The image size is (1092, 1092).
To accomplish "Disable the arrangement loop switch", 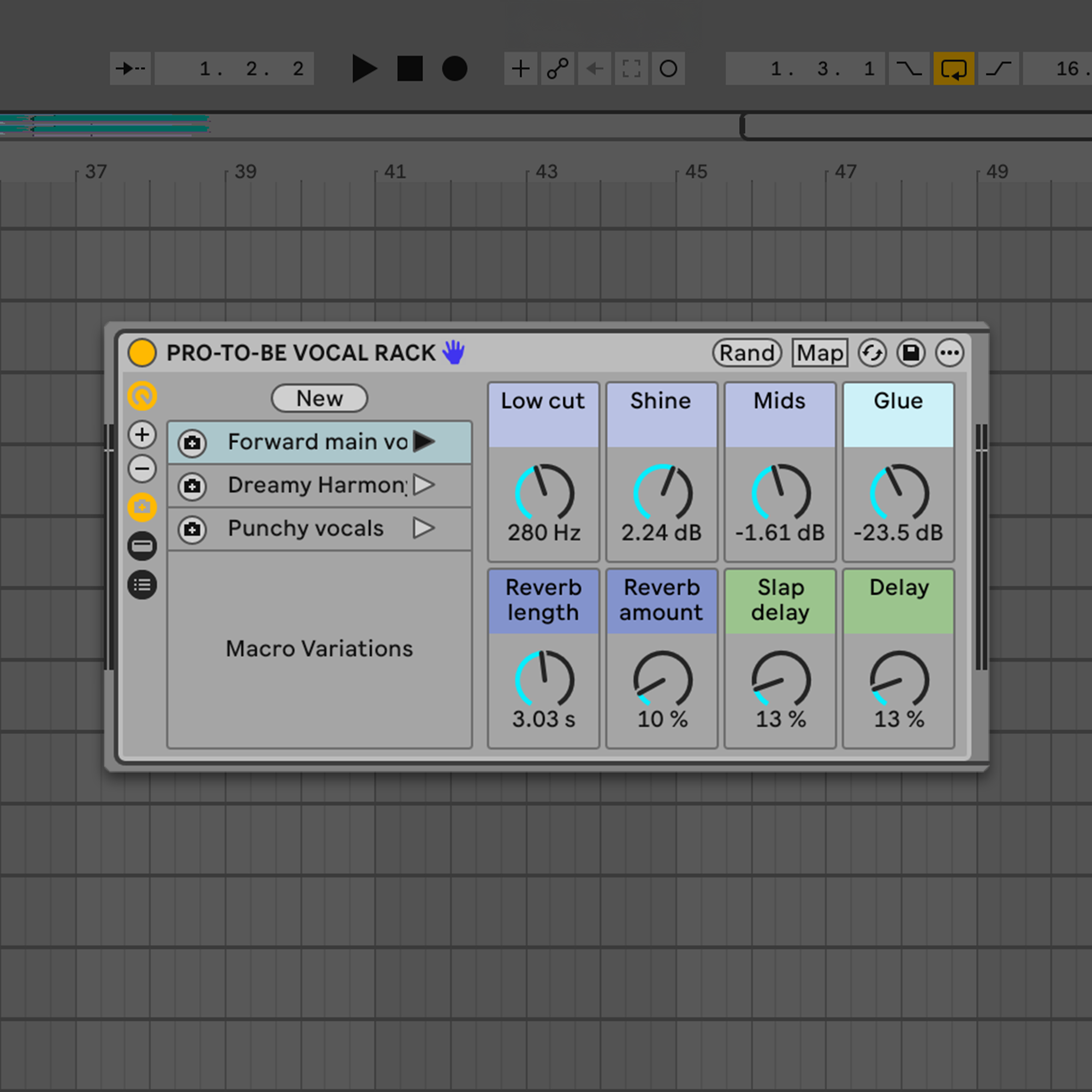I will pos(954,68).
